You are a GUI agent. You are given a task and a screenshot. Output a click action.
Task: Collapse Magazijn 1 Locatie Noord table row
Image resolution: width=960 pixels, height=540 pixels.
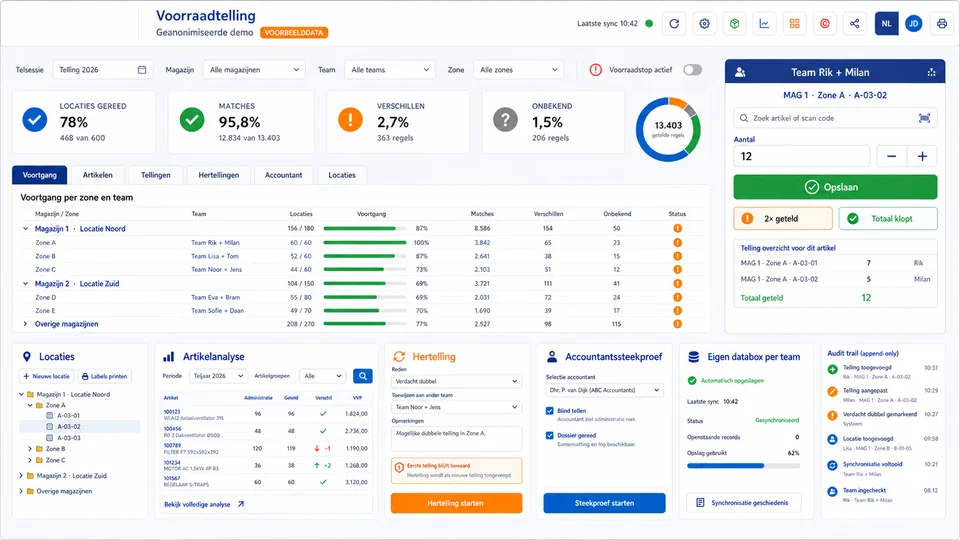coord(26,228)
